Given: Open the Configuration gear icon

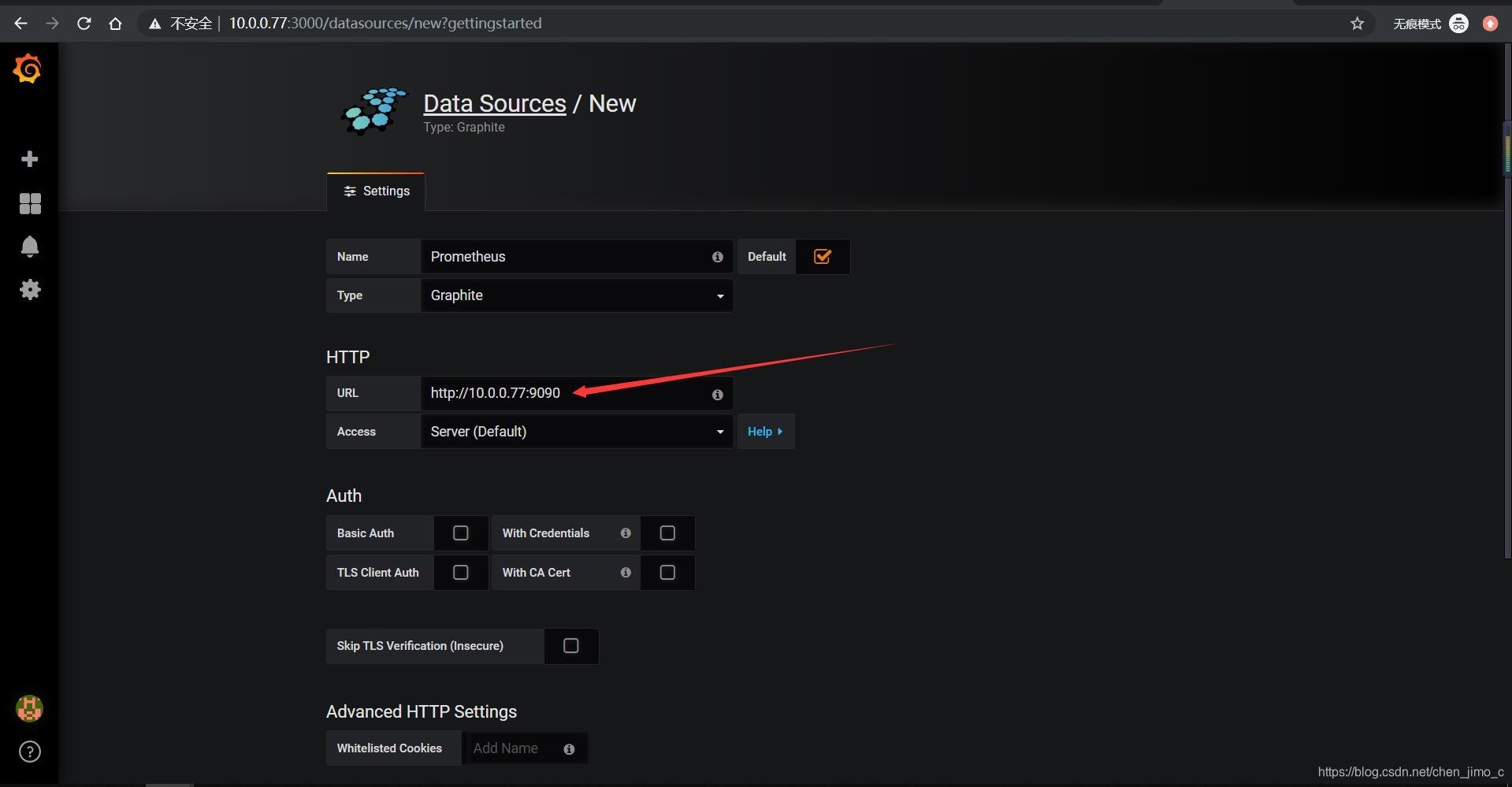Looking at the screenshot, I should [30, 289].
